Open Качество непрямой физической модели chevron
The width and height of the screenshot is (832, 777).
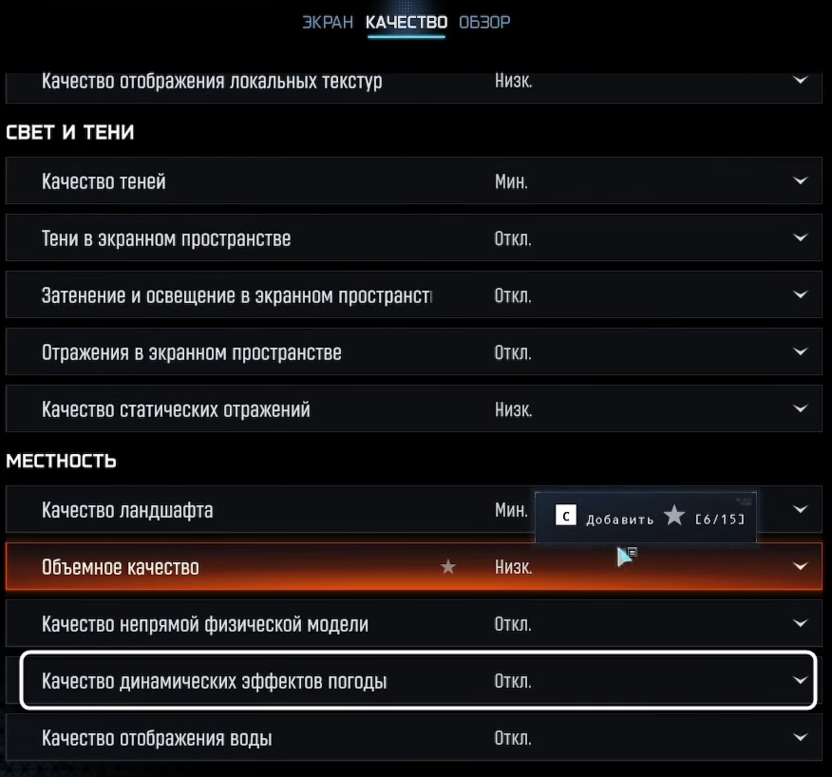click(x=800, y=624)
